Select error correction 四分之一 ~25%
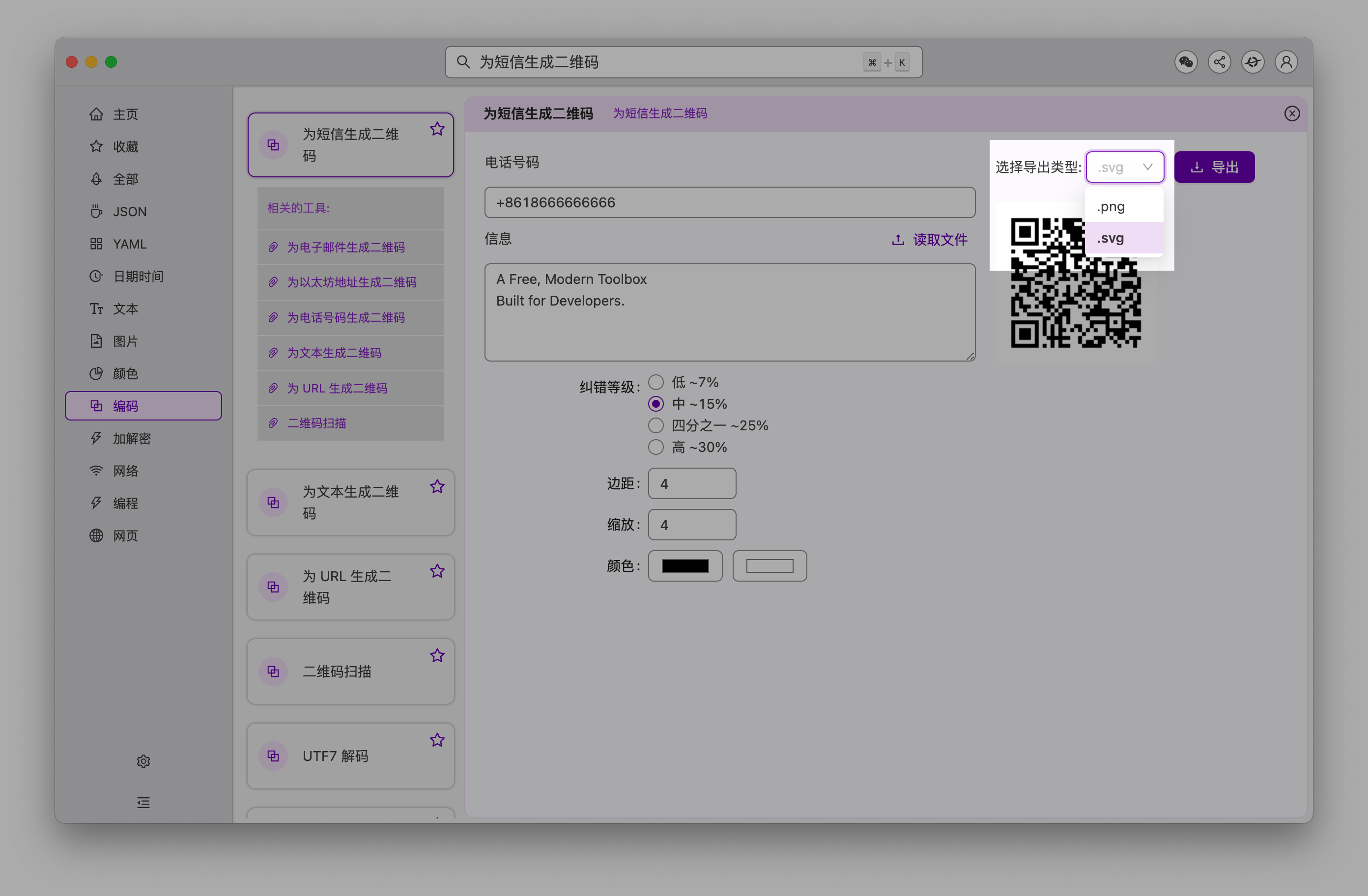 coord(656,426)
